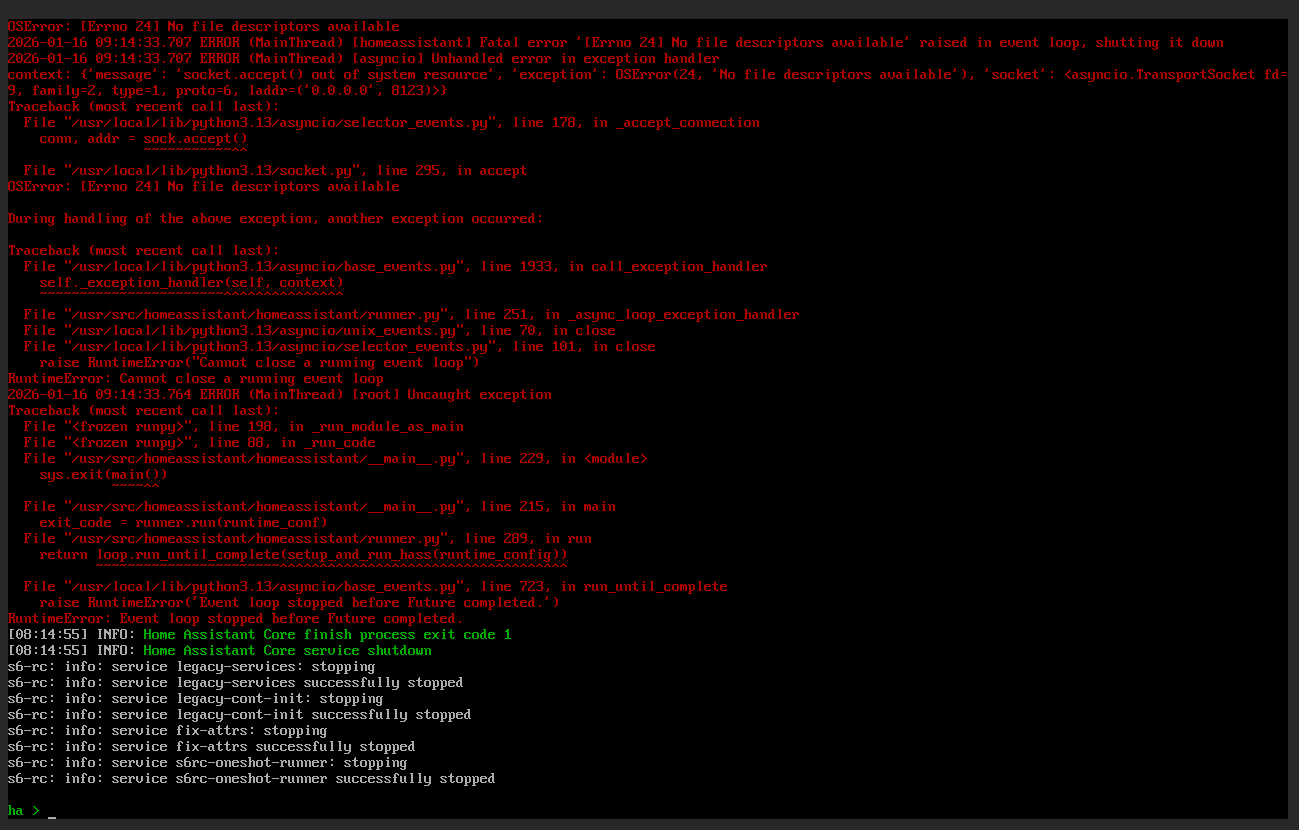This screenshot has width=1299, height=830.
Task: Select 'raise RuntimeError("Cannot close a running event loop")'
Action: pos(259,363)
